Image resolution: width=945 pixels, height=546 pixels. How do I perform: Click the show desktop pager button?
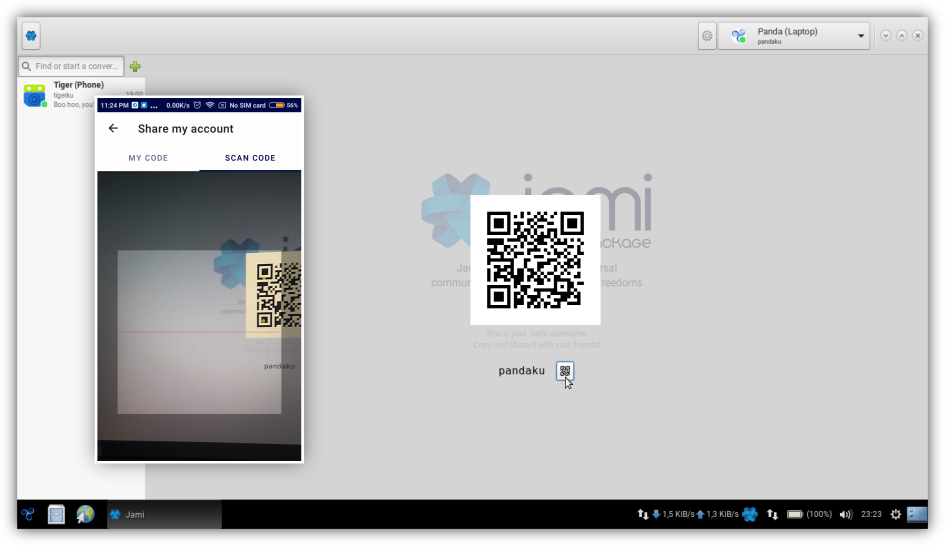[x=917, y=514]
